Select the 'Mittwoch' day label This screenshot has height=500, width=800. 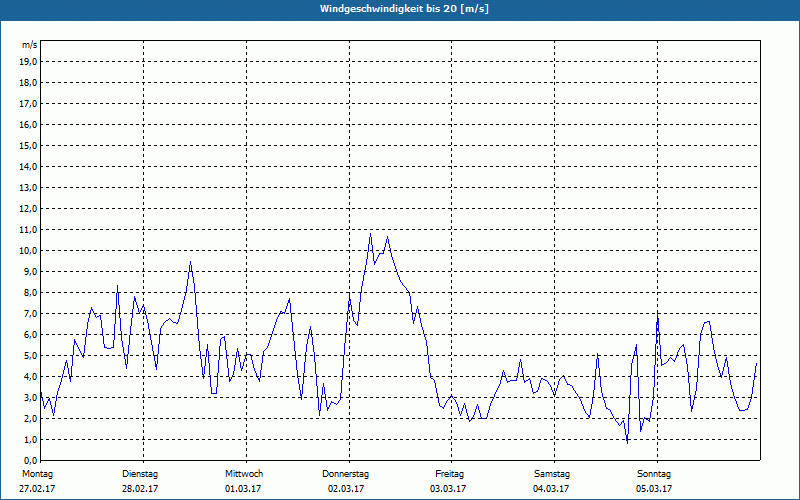pyautogui.click(x=244, y=474)
